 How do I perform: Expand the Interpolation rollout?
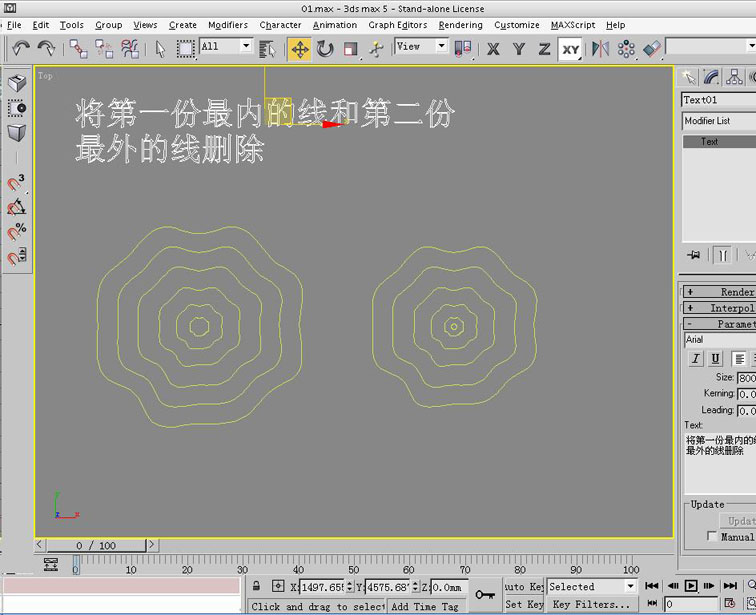pos(719,308)
